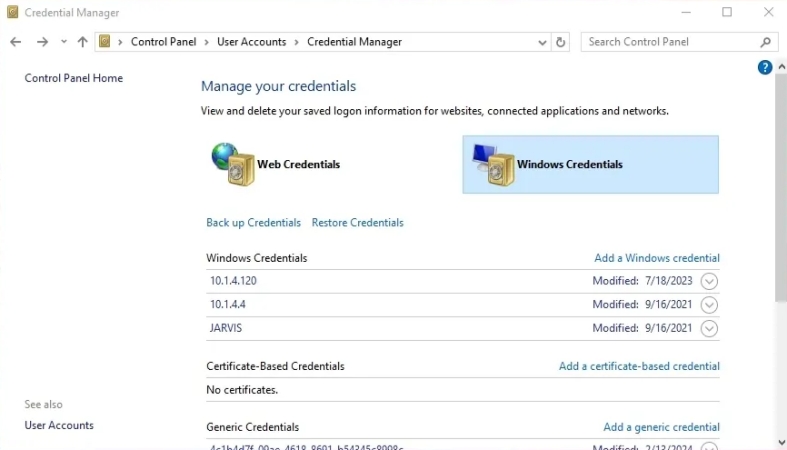This screenshot has width=787, height=450.
Task: Click the search magnifier icon
Action: (765, 43)
